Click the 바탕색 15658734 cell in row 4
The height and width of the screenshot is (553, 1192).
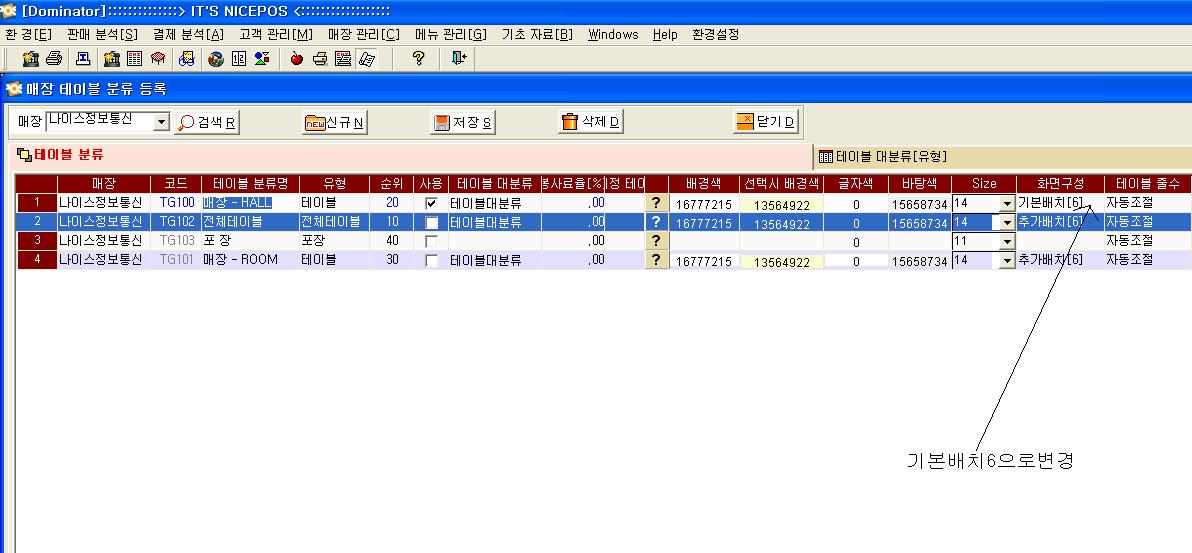[920, 261]
